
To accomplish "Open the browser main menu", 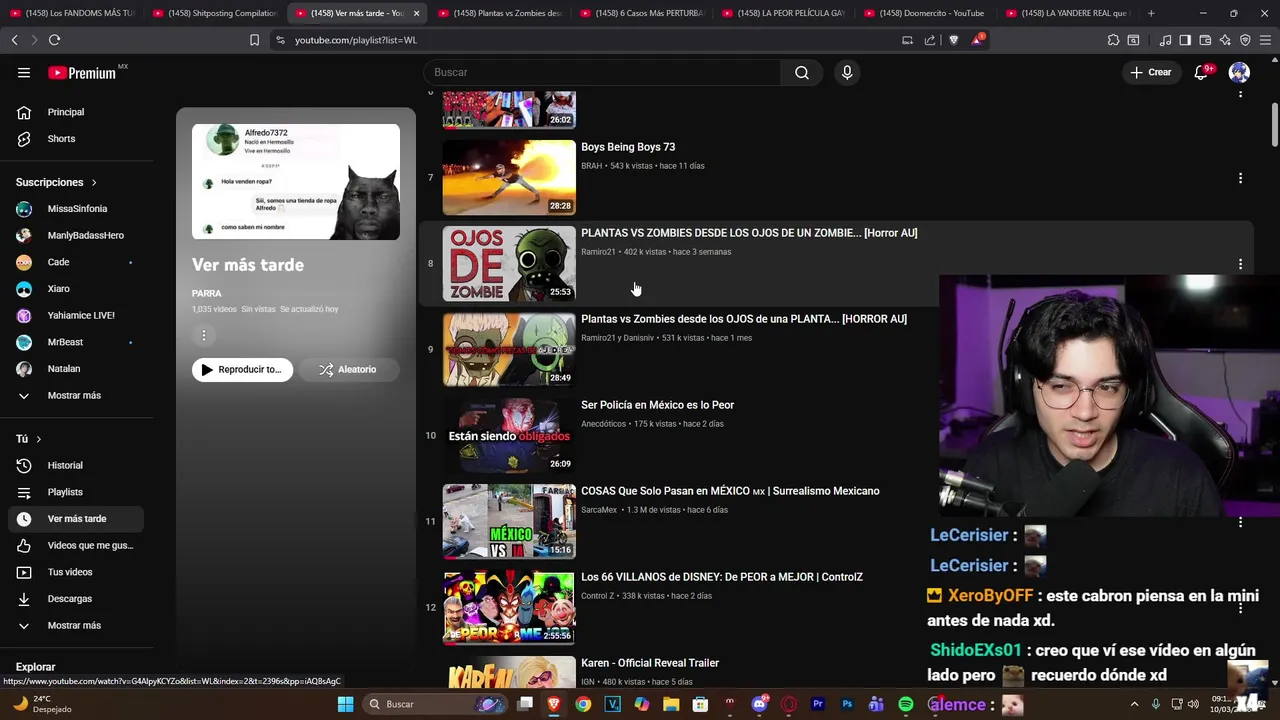I will (x=1265, y=40).
